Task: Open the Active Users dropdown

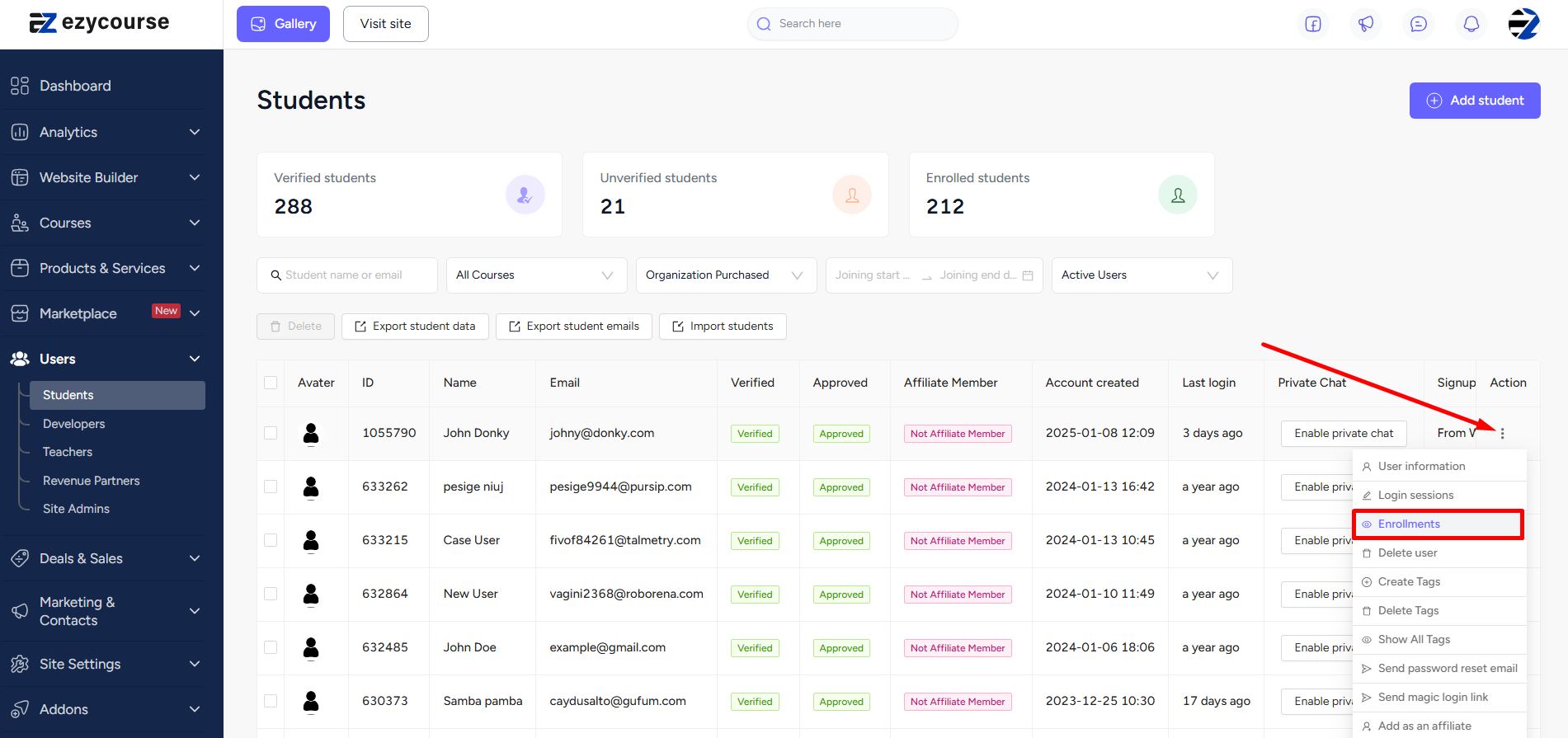Action: tap(1142, 275)
